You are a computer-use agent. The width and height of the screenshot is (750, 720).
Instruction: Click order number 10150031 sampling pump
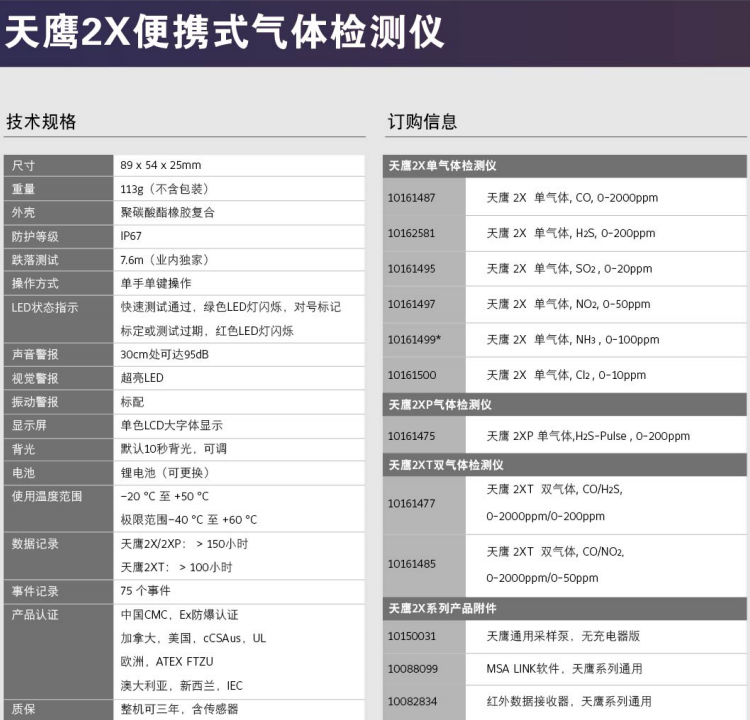click(x=412, y=636)
